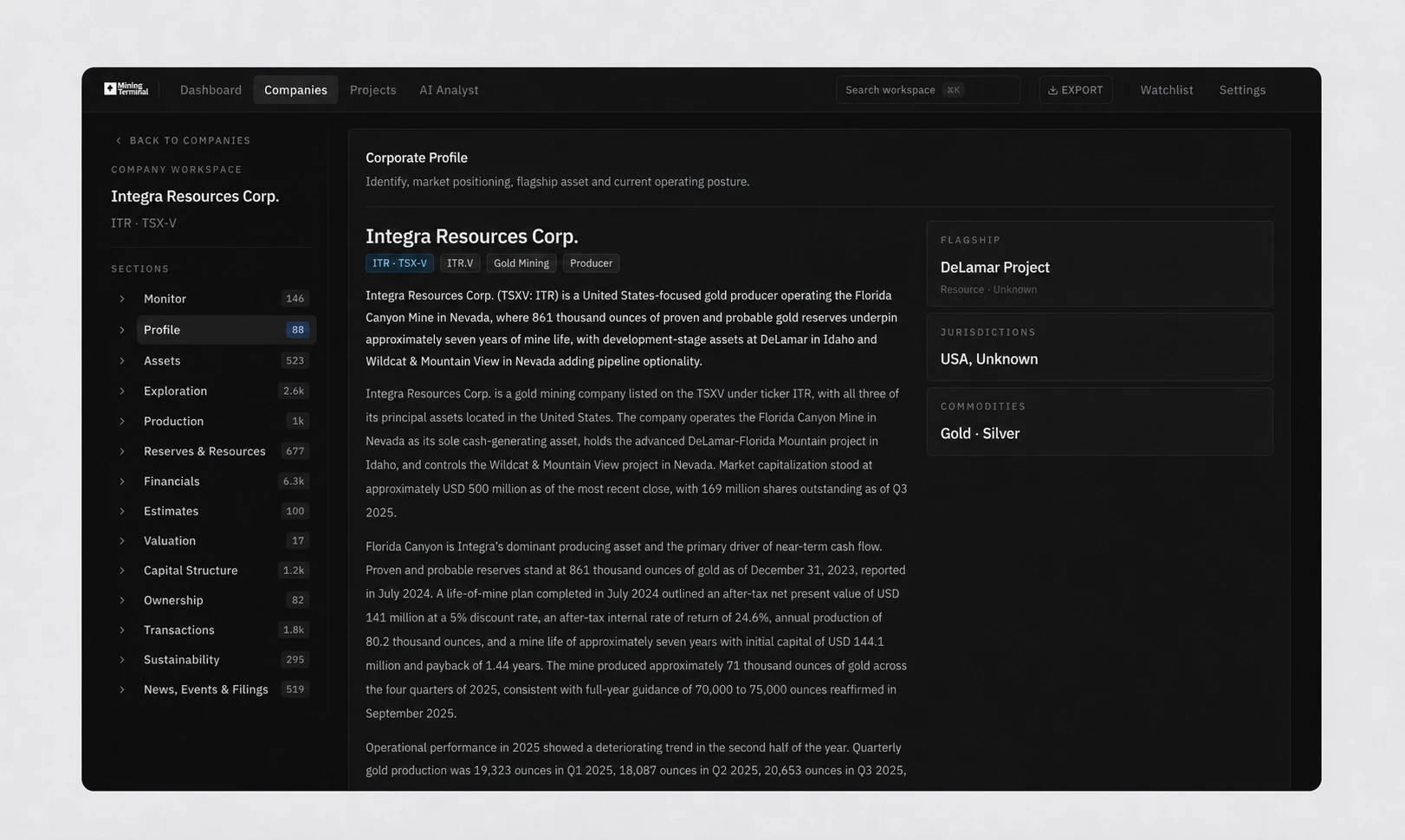The image size is (1405, 840).
Task: Open the Production section
Action: pos(226,422)
